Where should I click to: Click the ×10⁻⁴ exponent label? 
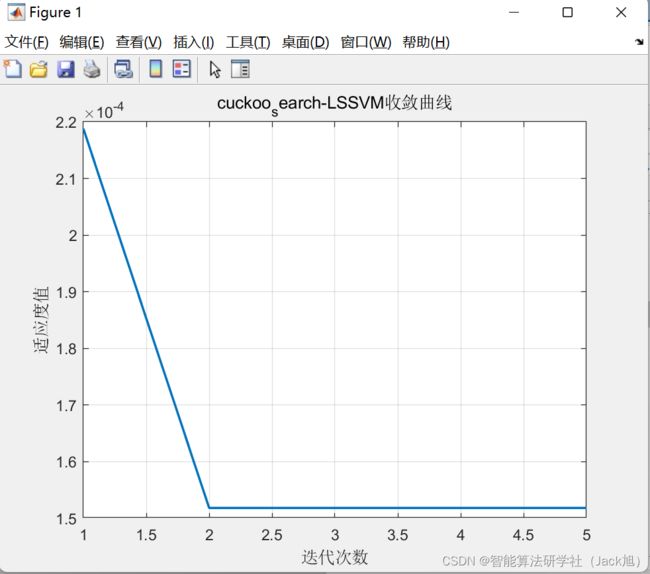coord(104,111)
